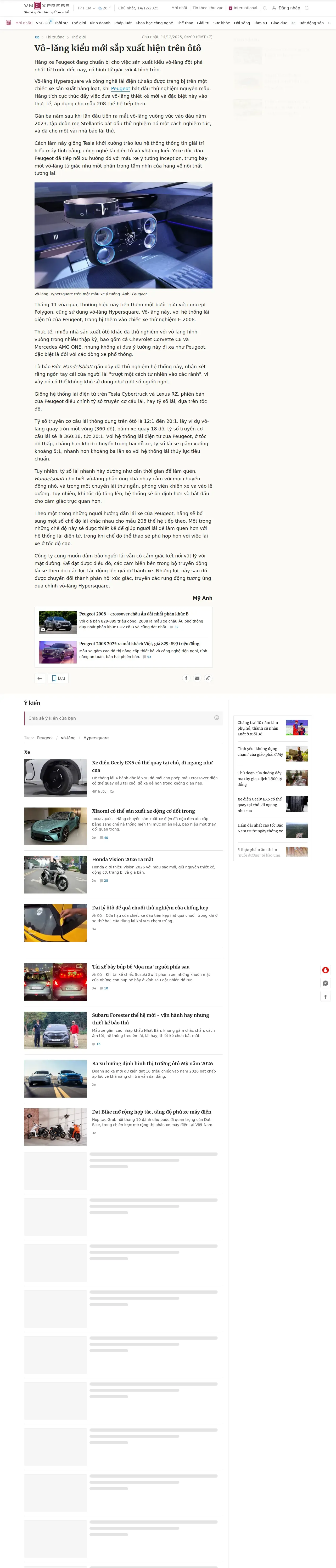Open VnE-GO menu item

point(43,23)
